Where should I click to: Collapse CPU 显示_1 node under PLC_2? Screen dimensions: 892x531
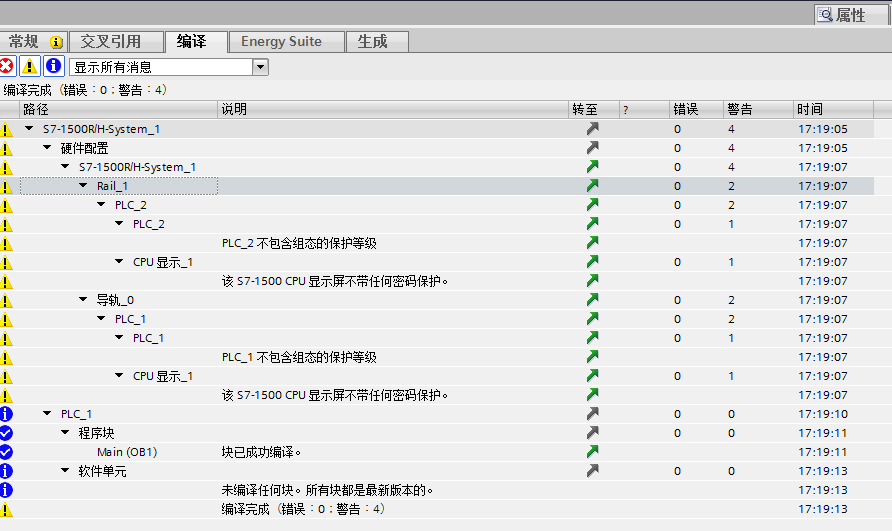tap(119, 262)
